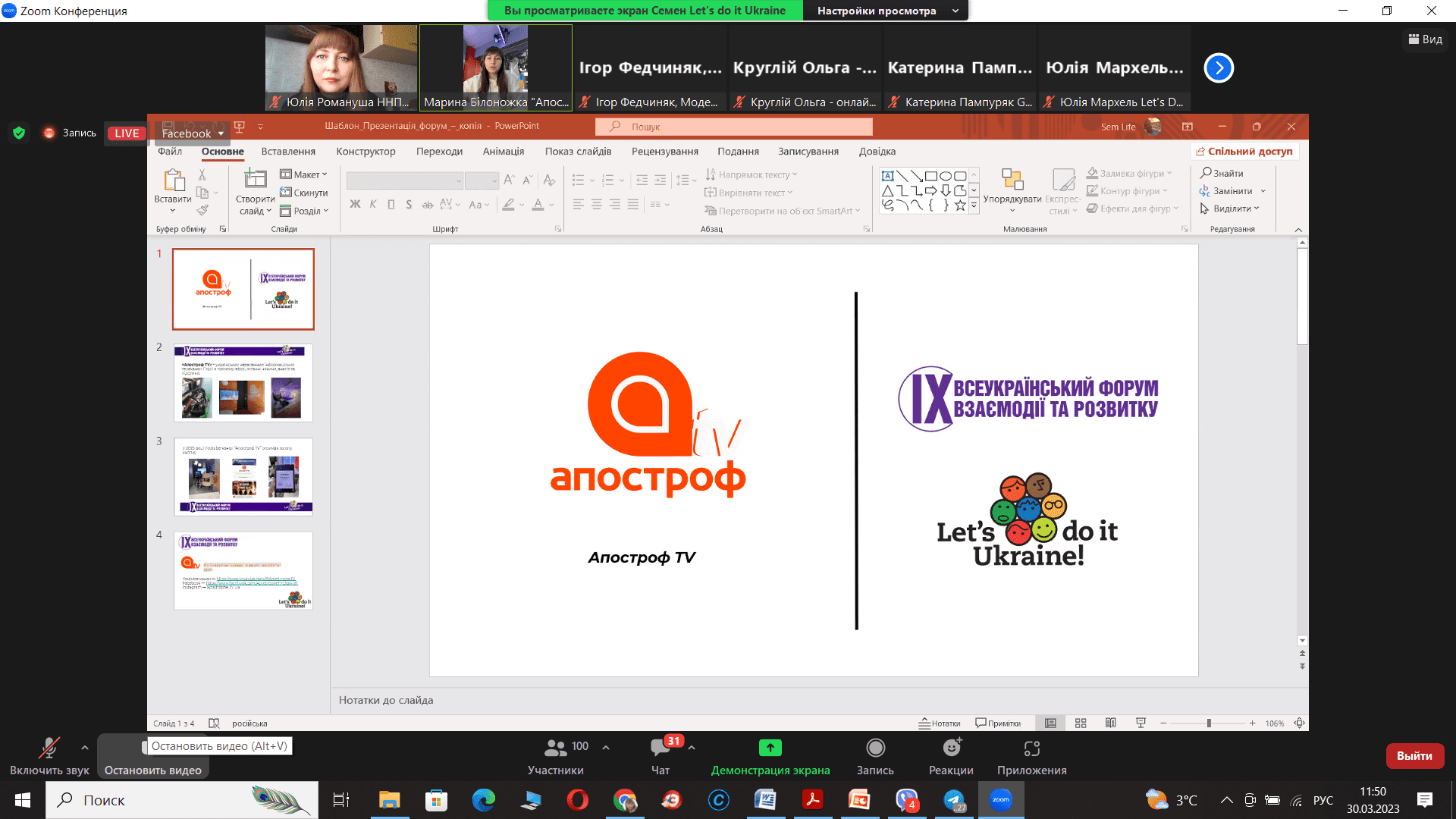1456x819 pixels.
Task: Open File Explorer from taskbar
Action: coord(389,800)
